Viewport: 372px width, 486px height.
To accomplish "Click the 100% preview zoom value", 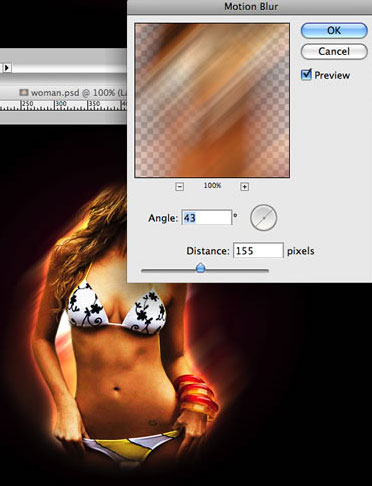I will point(212,185).
